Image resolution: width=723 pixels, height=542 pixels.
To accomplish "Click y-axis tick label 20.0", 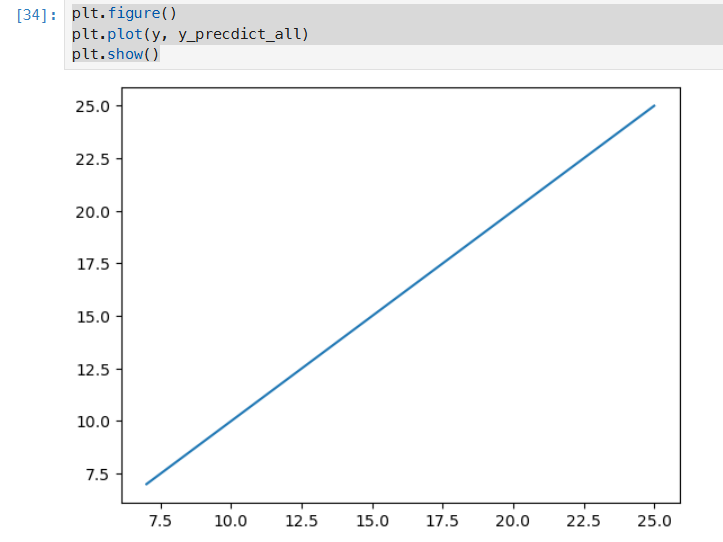I will tap(93, 212).
